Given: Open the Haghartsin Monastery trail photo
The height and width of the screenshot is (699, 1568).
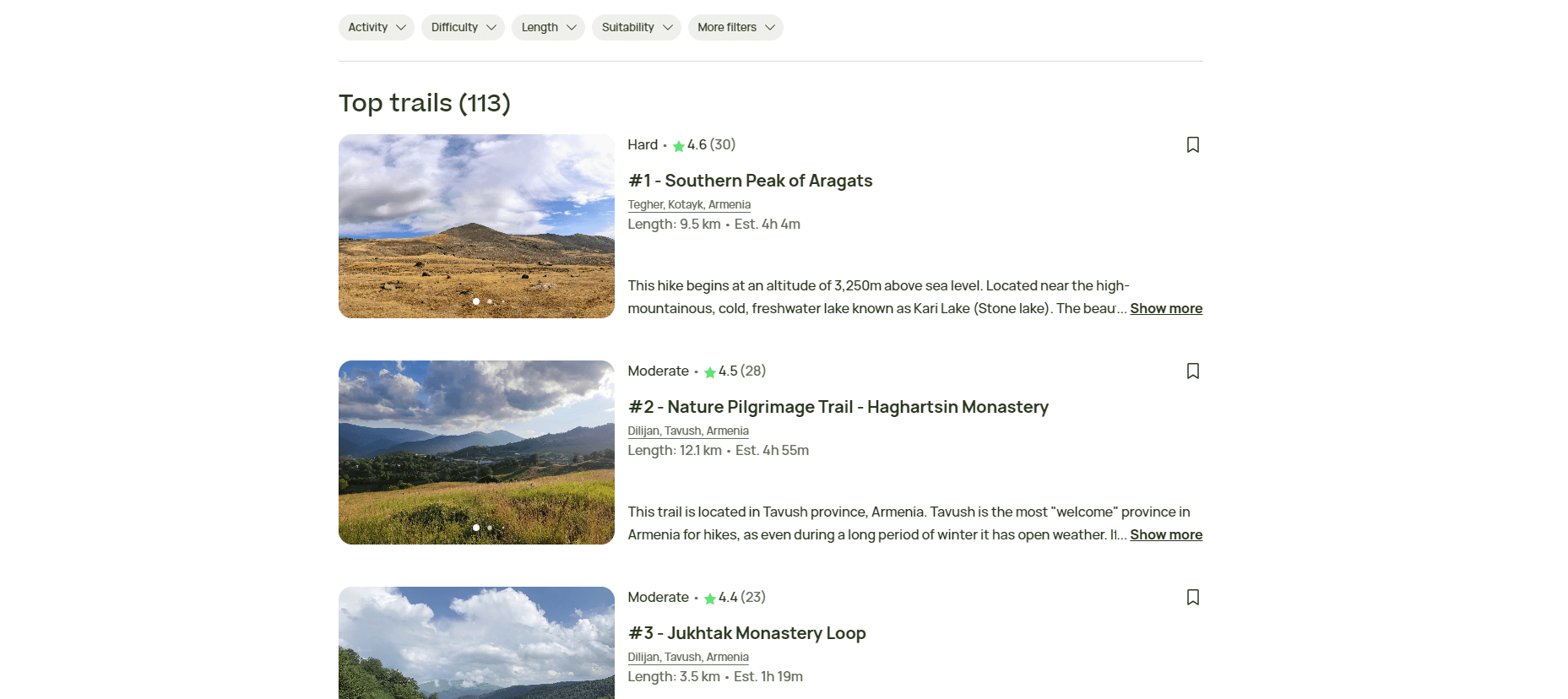Looking at the screenshot, I should point(476,452).
